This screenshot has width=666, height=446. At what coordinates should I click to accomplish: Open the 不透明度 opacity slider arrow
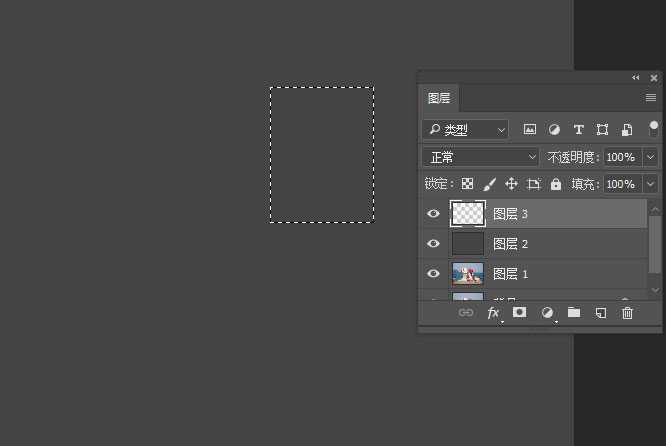pyautogui.click(x=651, y=157)
